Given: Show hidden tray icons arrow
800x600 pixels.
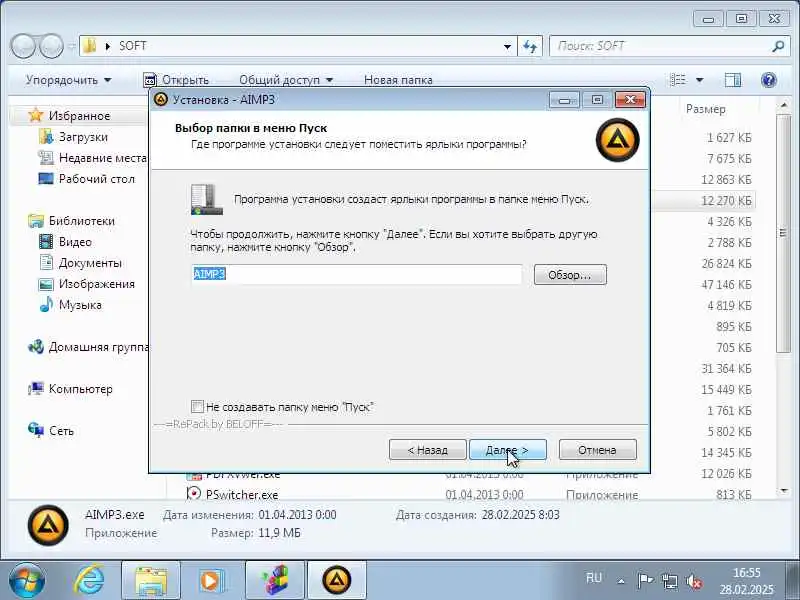Looking at the screenshot, I should [621, 581].
